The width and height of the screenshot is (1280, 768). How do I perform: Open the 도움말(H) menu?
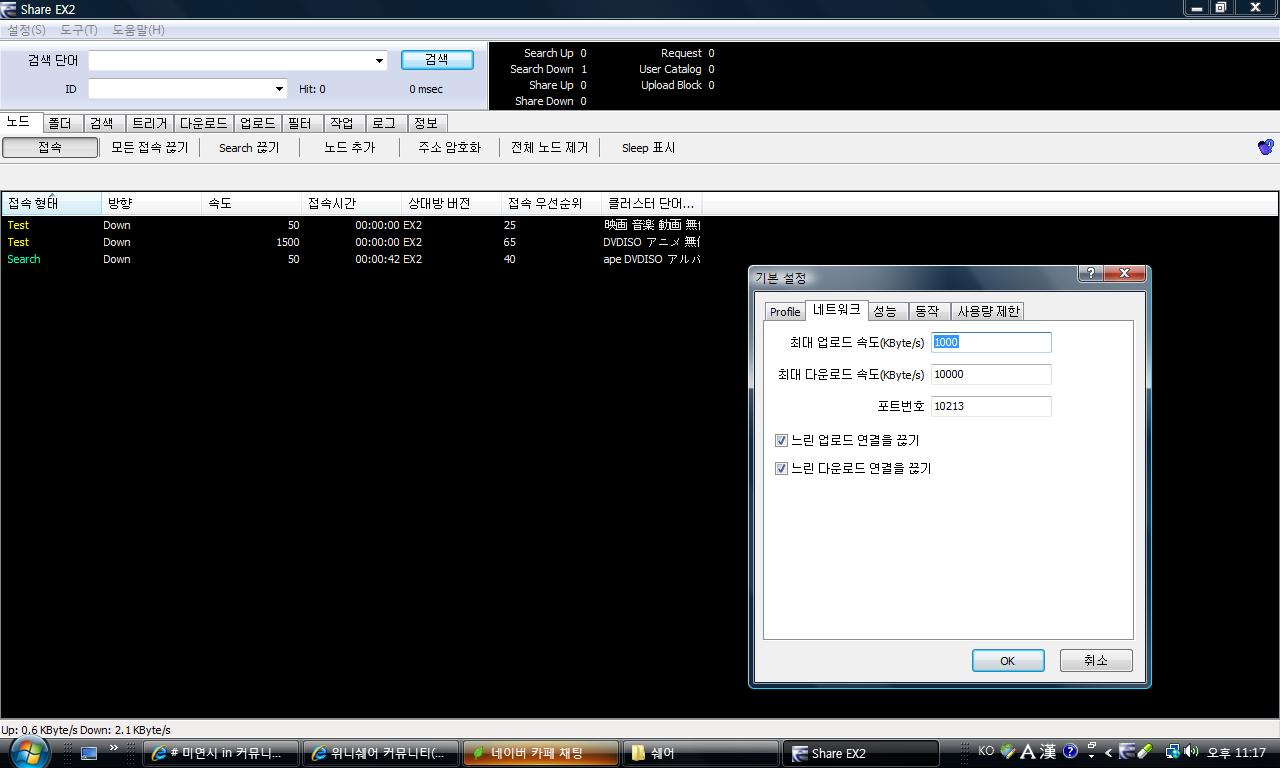(x=138, y=30)
